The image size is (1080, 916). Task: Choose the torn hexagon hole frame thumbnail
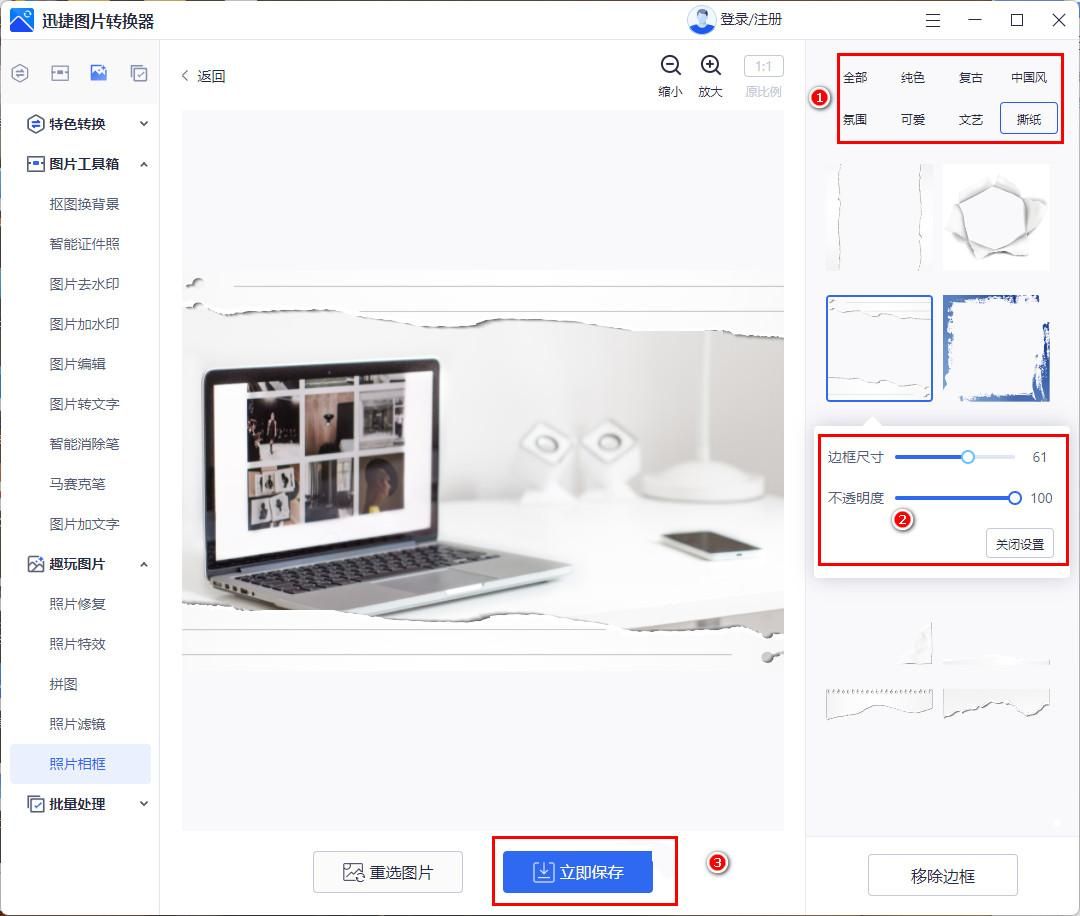click(996, 217)
